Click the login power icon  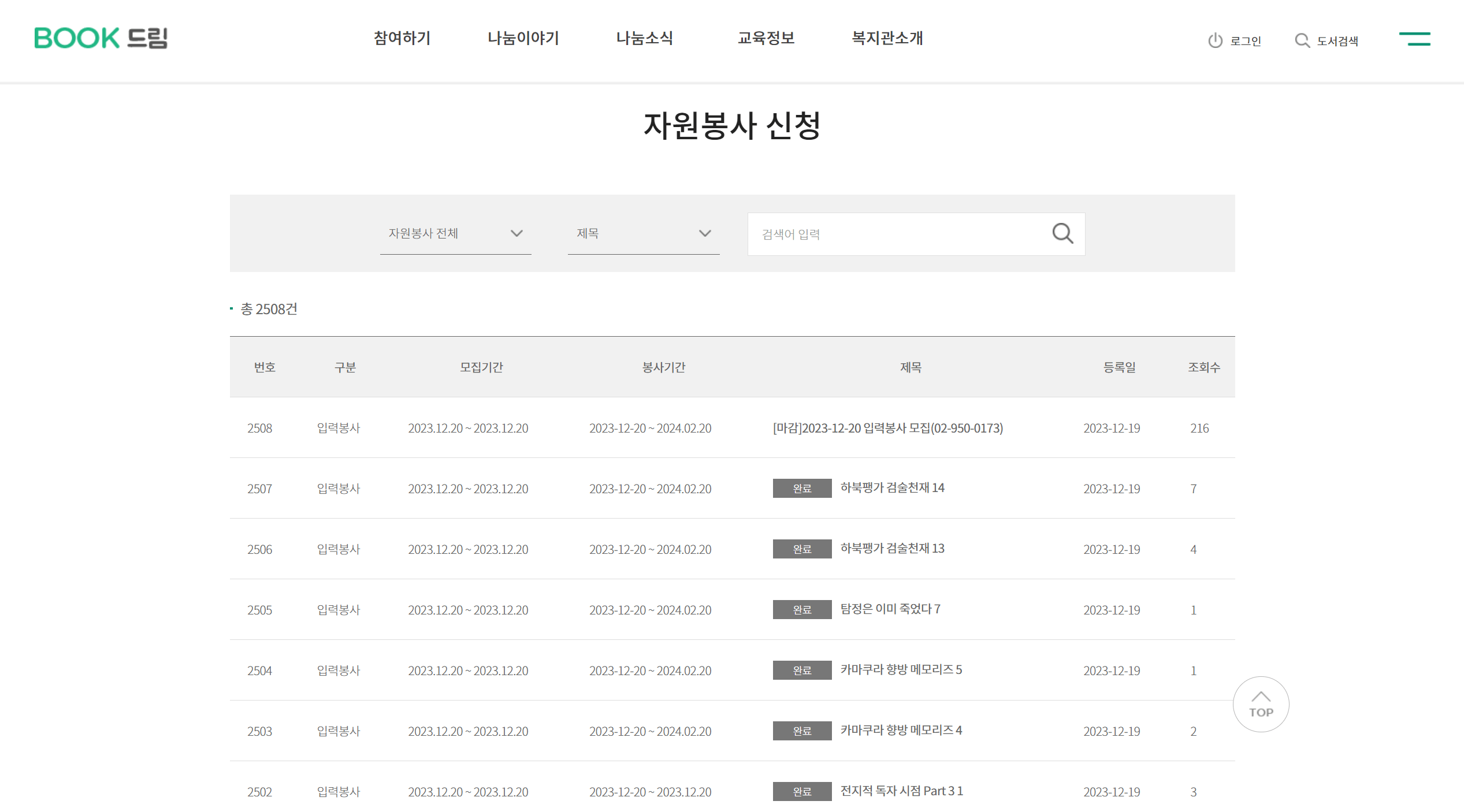[1215, 40]
